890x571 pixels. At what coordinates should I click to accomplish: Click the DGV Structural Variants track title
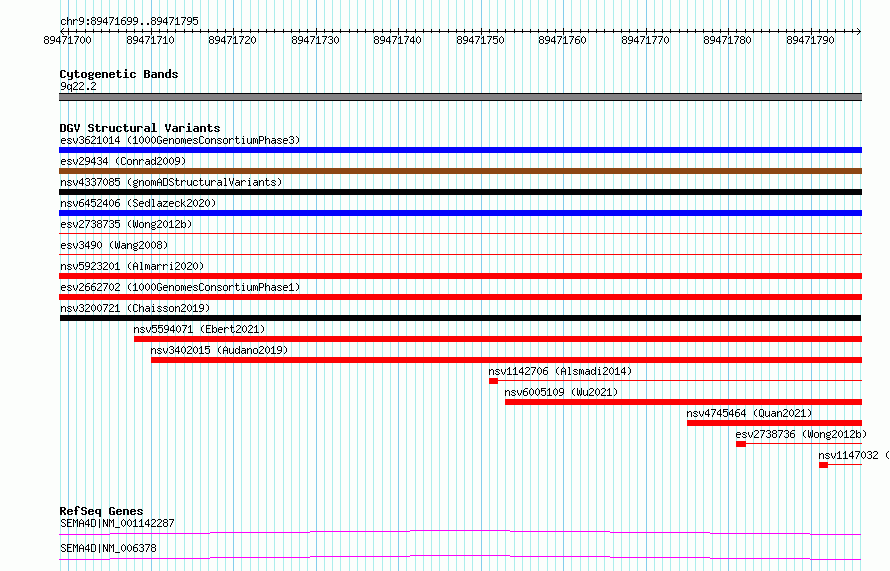[140, 128]
